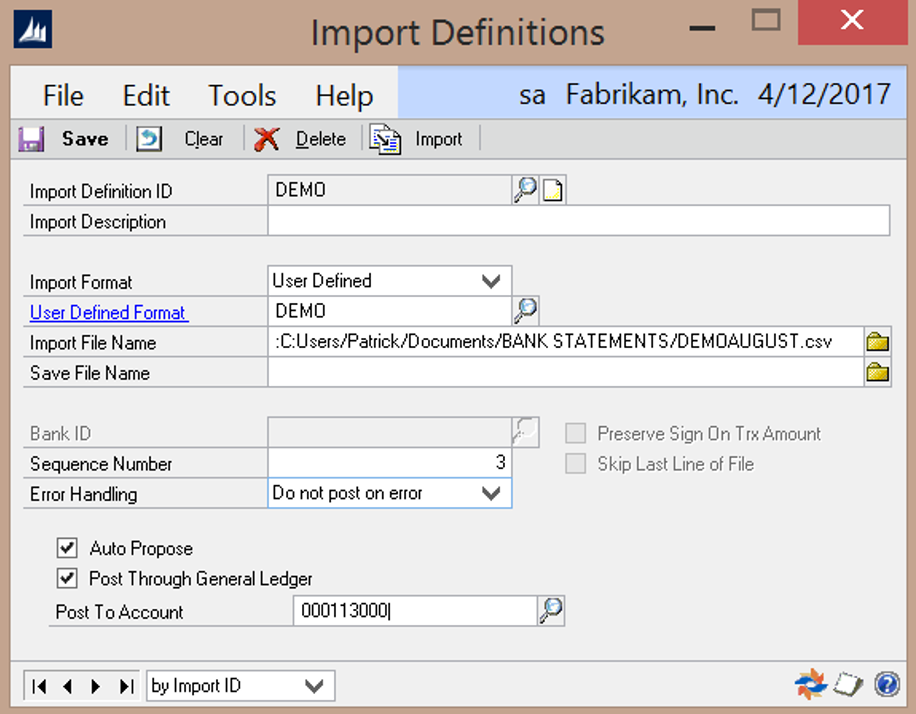Click the blue Help question mark icon

pyautogui.click(x=886, y=684)
